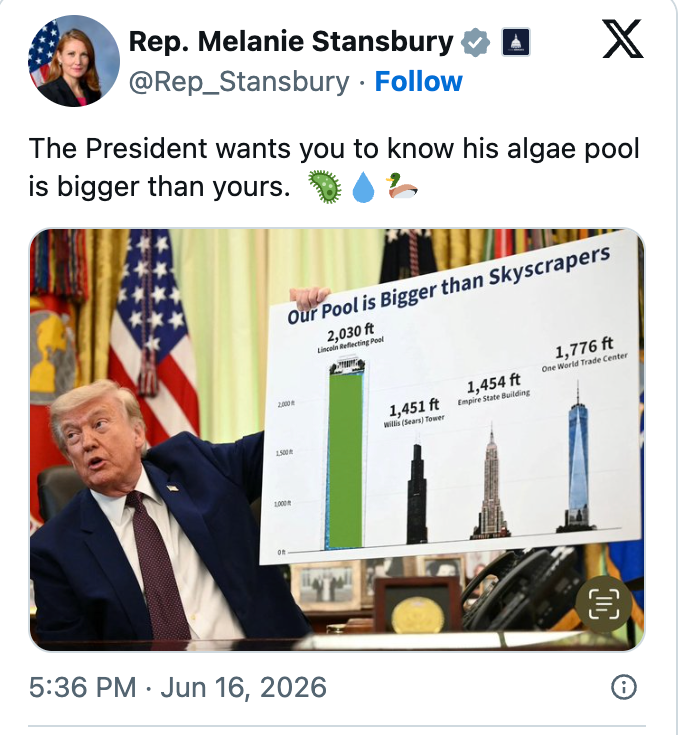
Task: Click the 'Our Pool is Bigger than Skyscrapers' heading
Action: pyautogui.click(x=448, y=285)
